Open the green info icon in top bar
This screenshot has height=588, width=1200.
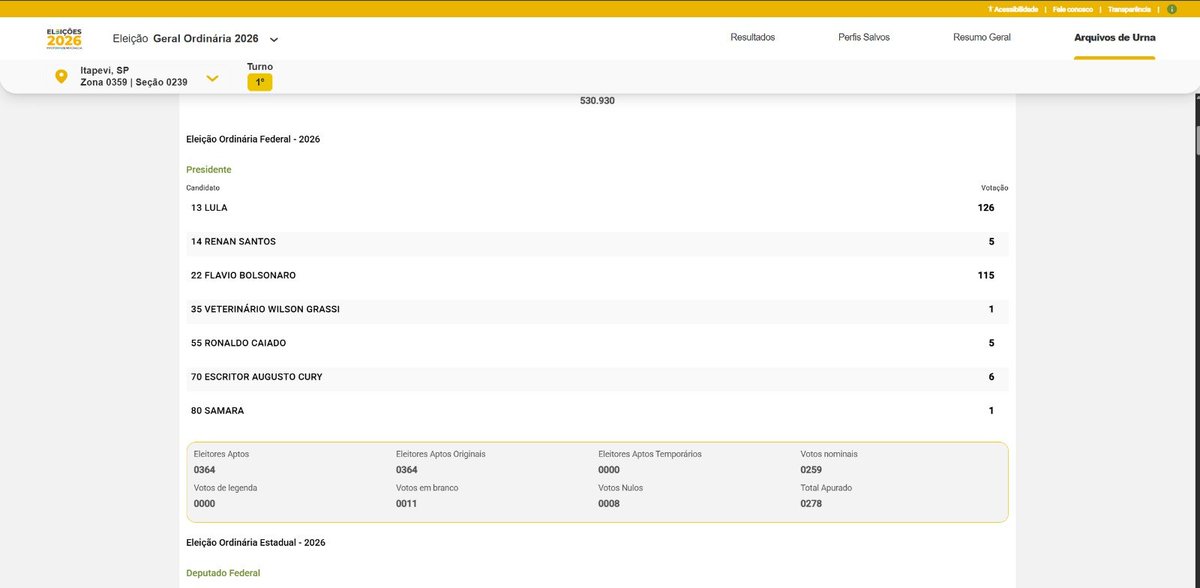tap(1171, 9)
